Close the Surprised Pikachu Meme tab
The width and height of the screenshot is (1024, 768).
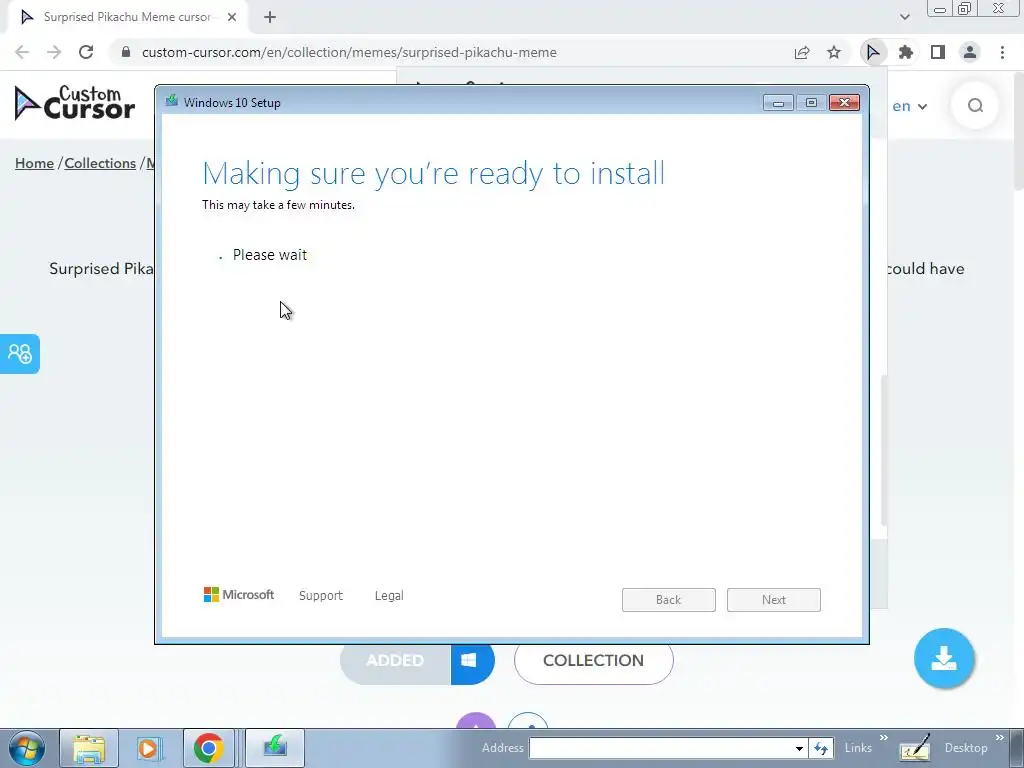pyautogui.click(x=232, y=18)
